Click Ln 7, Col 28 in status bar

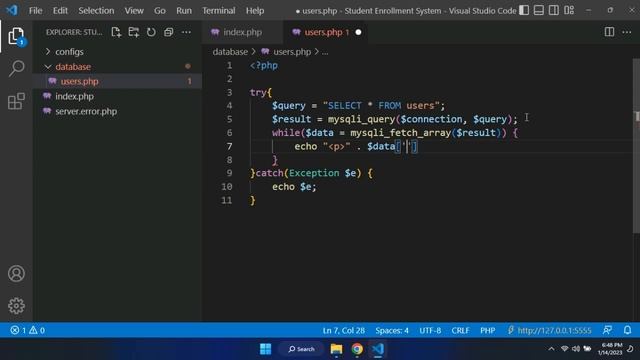coord(344,330)
